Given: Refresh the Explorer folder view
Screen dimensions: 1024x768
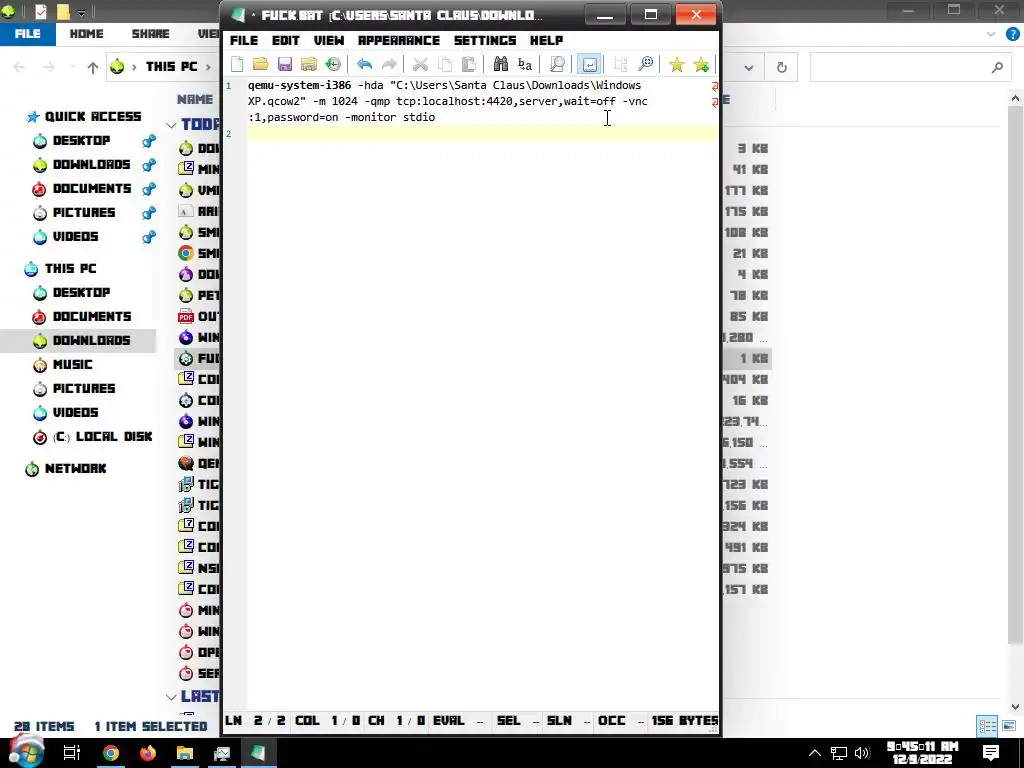Looking at the screenshot, I should (x=781, y=67).
